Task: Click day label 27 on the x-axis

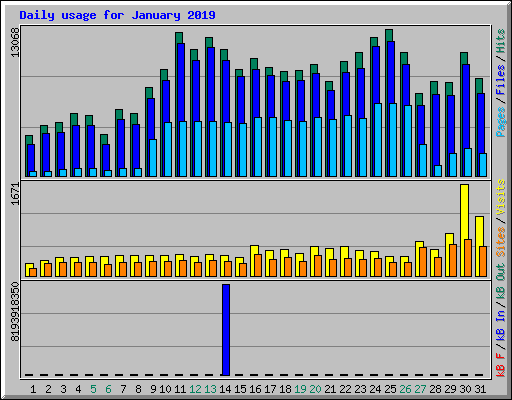Action: [x=420, y=389]
